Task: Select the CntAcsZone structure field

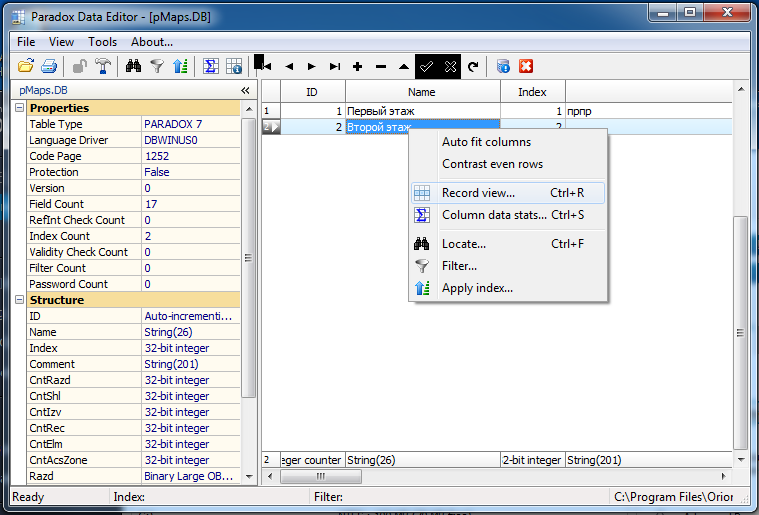Action: click(134, 460)
